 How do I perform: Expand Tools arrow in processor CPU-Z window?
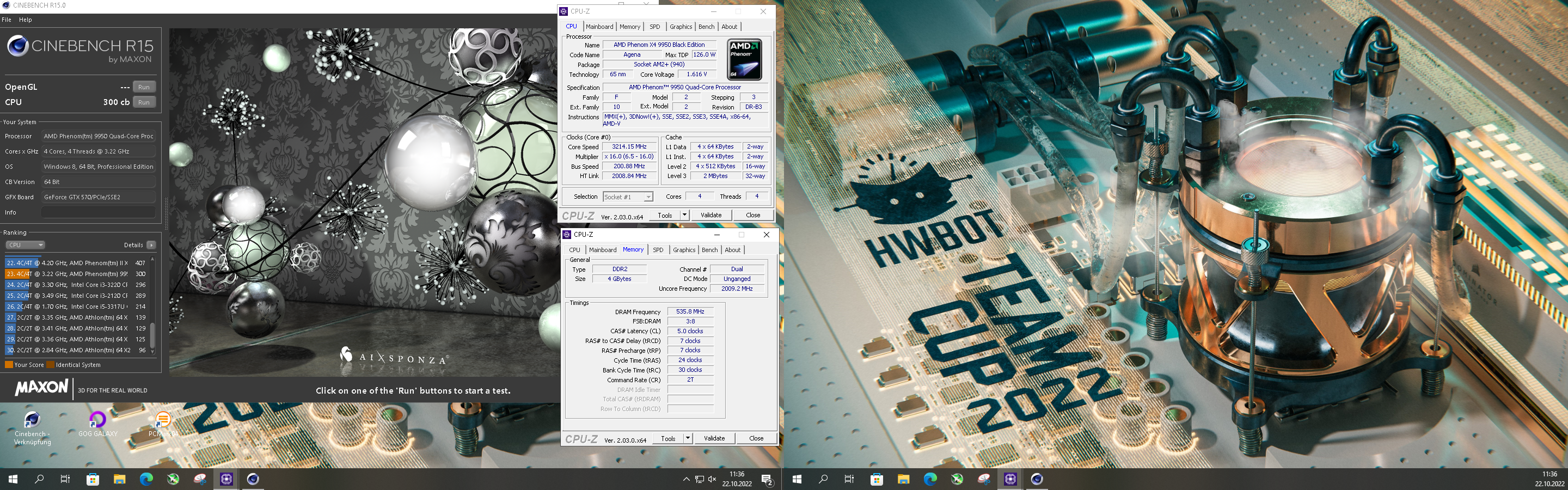684,215
